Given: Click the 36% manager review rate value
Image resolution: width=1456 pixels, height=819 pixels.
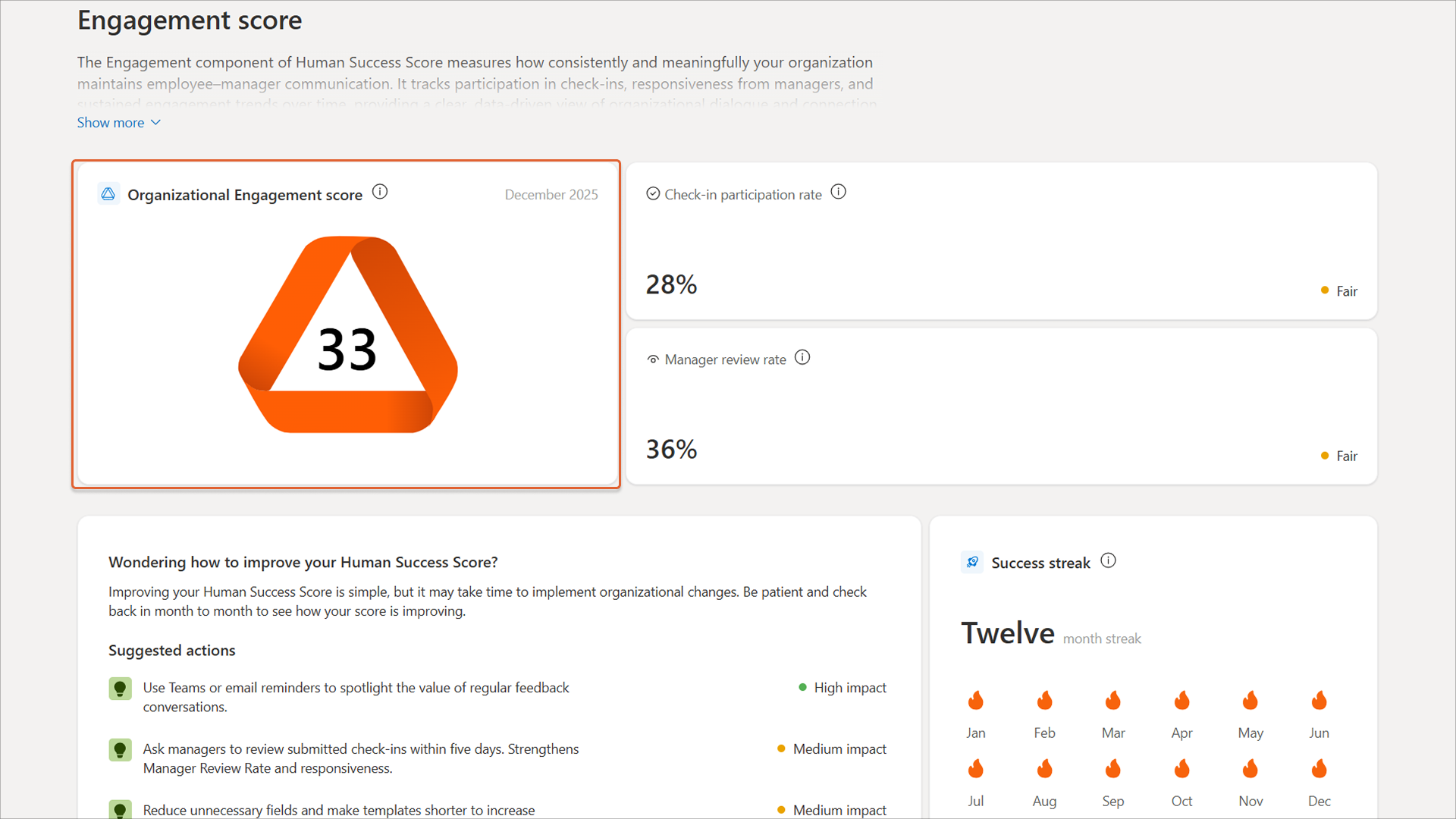Looking at the screenshot, I should pos(671,450).
